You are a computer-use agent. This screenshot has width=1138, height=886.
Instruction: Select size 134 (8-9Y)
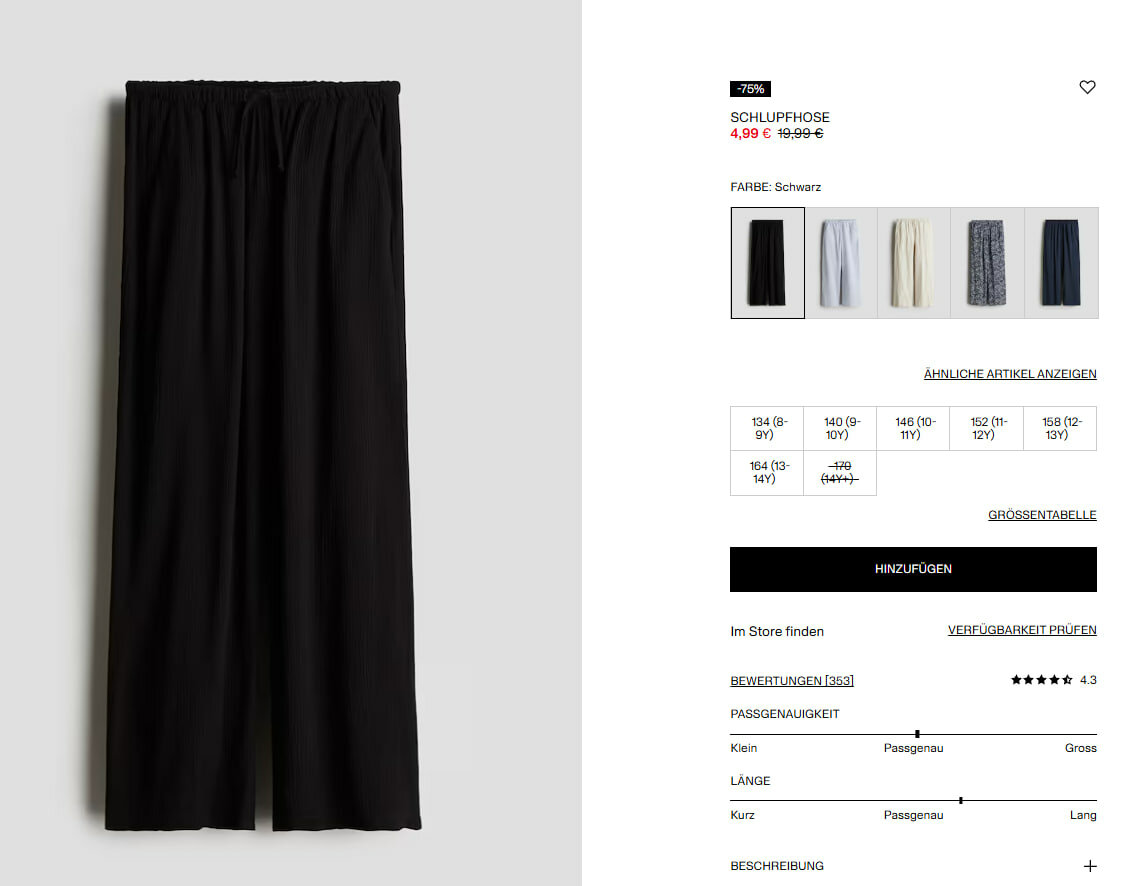[x=767, y=428]
